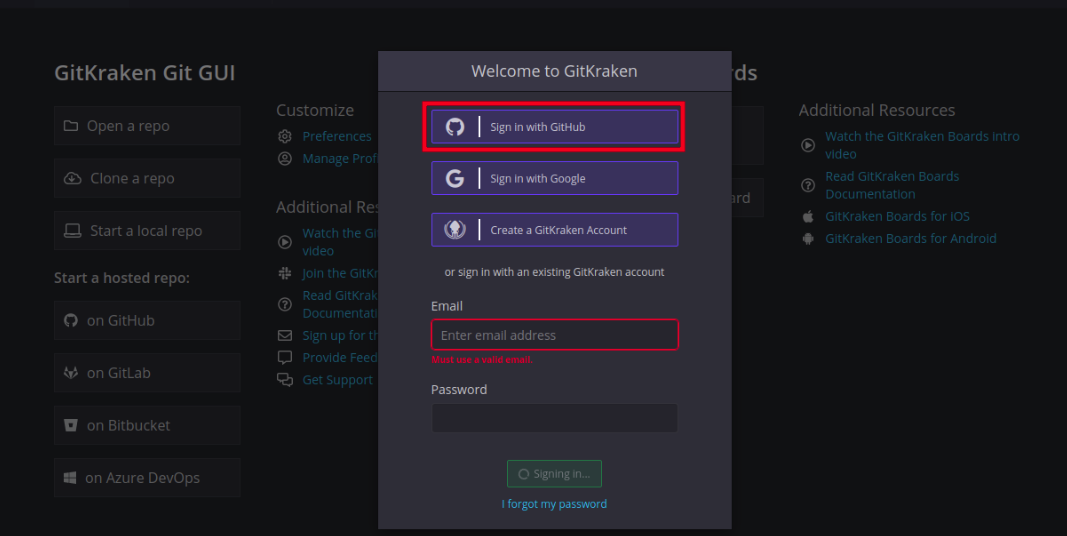Click the play icon beside Boards intro video
This screenshot has height=536, width=1067.
[x=808, y=145]
